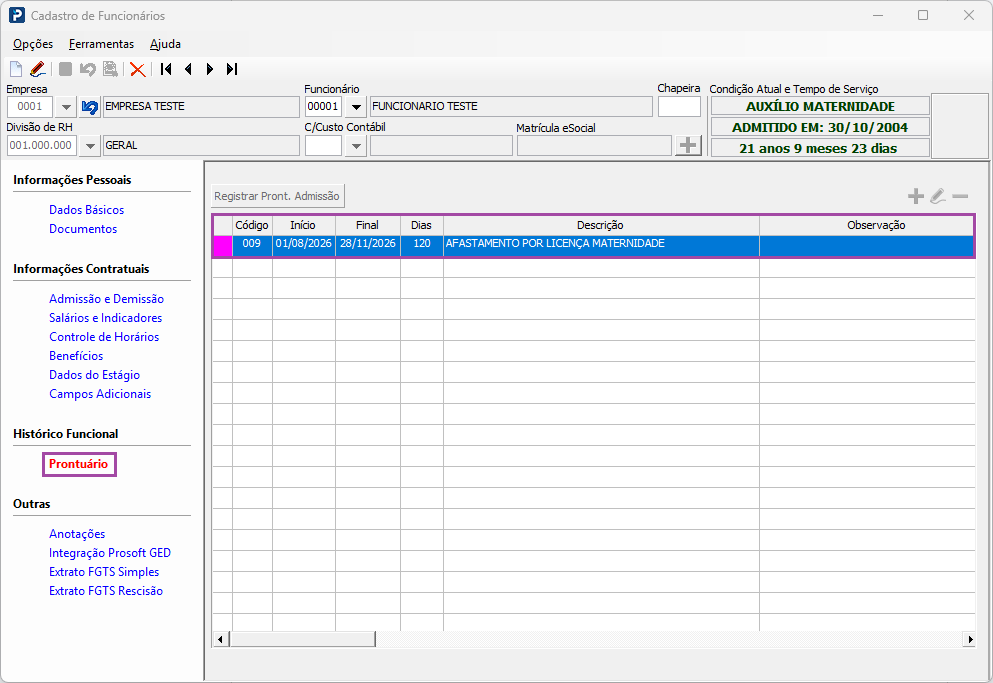
Task: Open Extrato FGTS Simples
Action: click(x=104, y=571)
